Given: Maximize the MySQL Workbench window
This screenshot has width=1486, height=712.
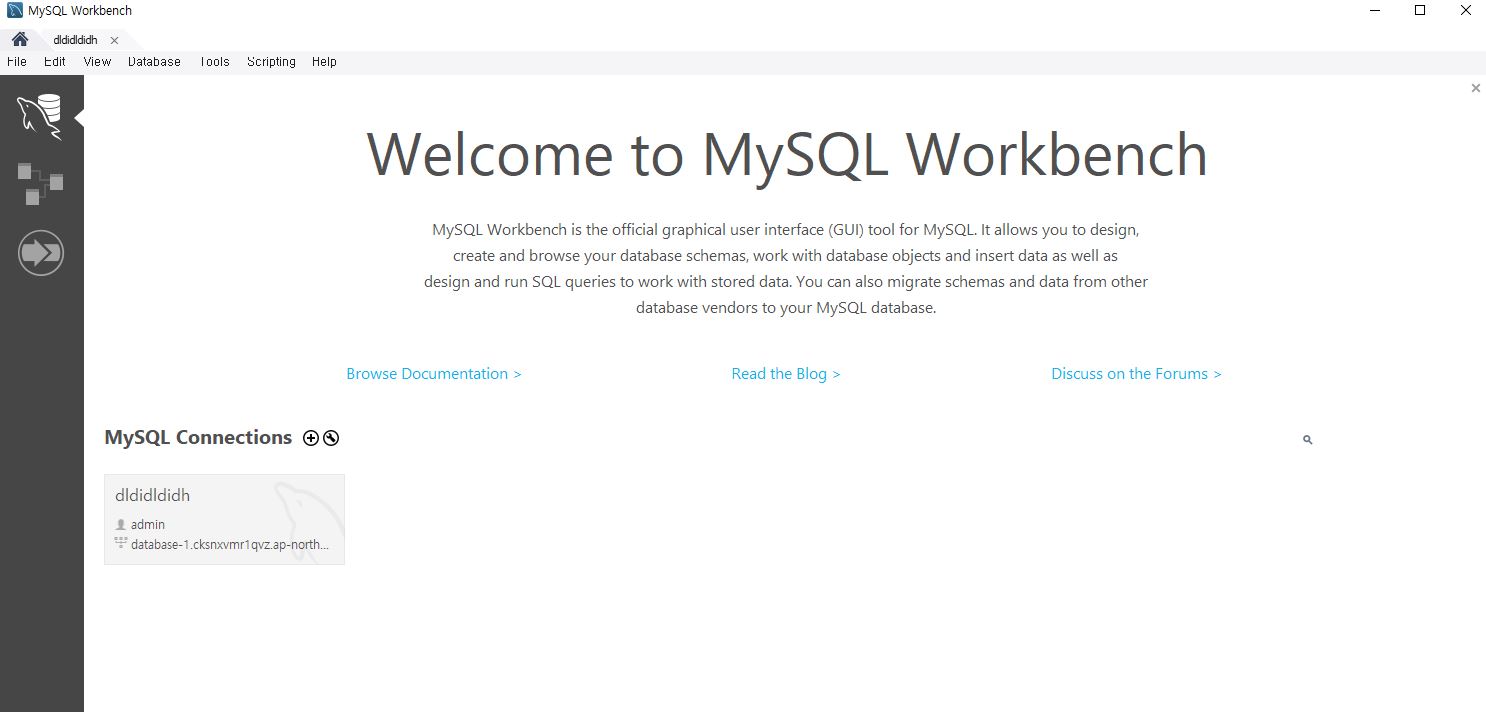Looking at the screenshot, I should click(1420, 10).
